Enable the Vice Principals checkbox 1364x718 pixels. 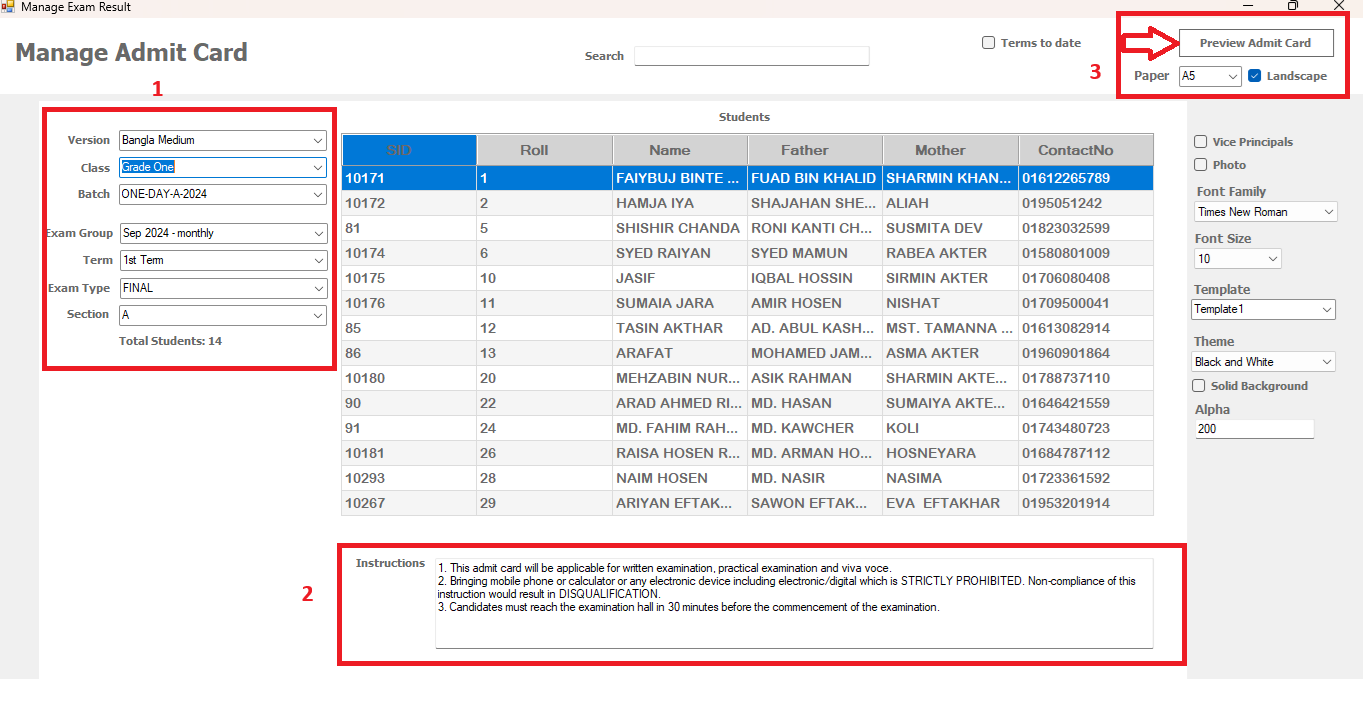pos(1201,142)
